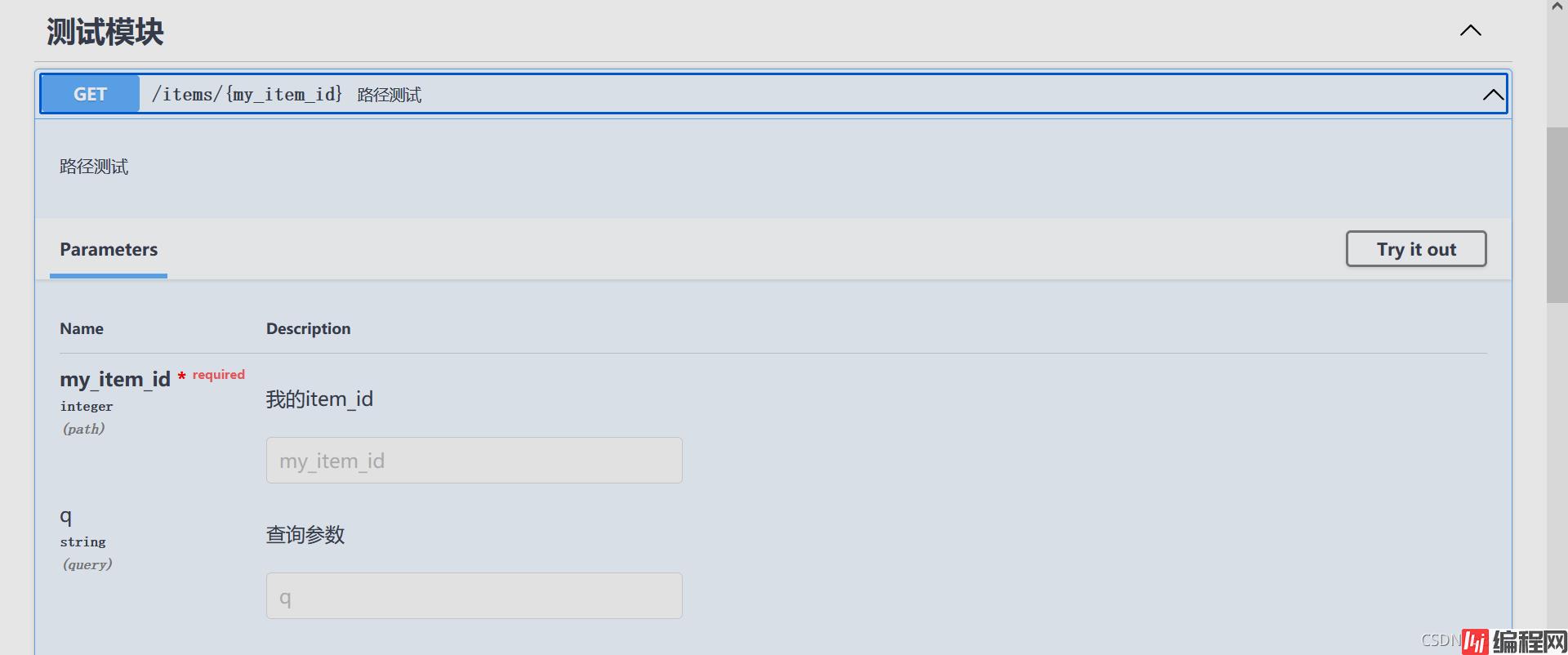This screenshot has width=1568, height=655.
Task: Click the my_item_id parameter name
Action: click(x=115, y=380)
